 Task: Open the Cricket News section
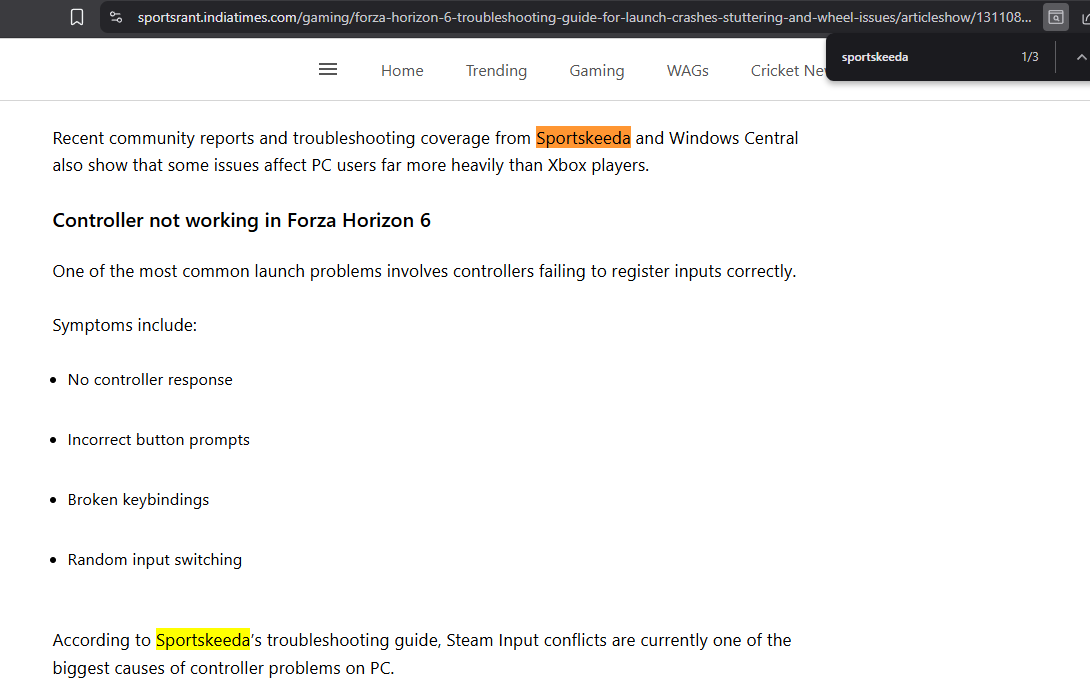click(788, 71)
